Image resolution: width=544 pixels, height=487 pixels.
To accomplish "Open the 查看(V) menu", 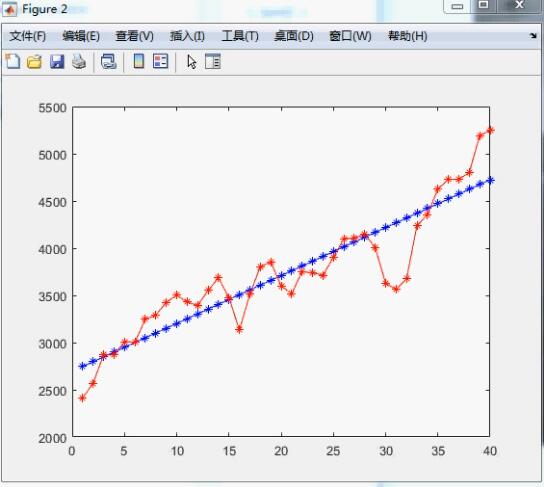I will (x=134, y=36).
